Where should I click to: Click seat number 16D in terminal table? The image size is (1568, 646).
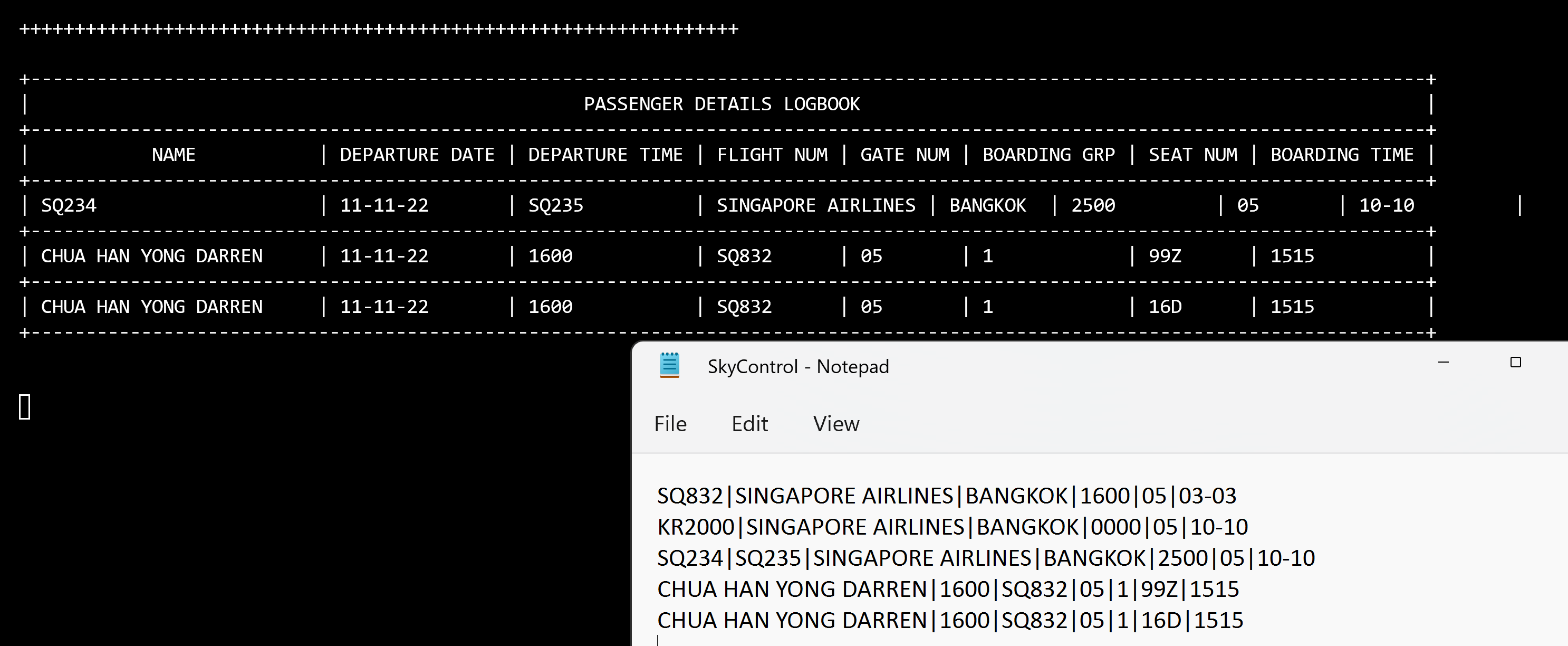click(1165, 307)
